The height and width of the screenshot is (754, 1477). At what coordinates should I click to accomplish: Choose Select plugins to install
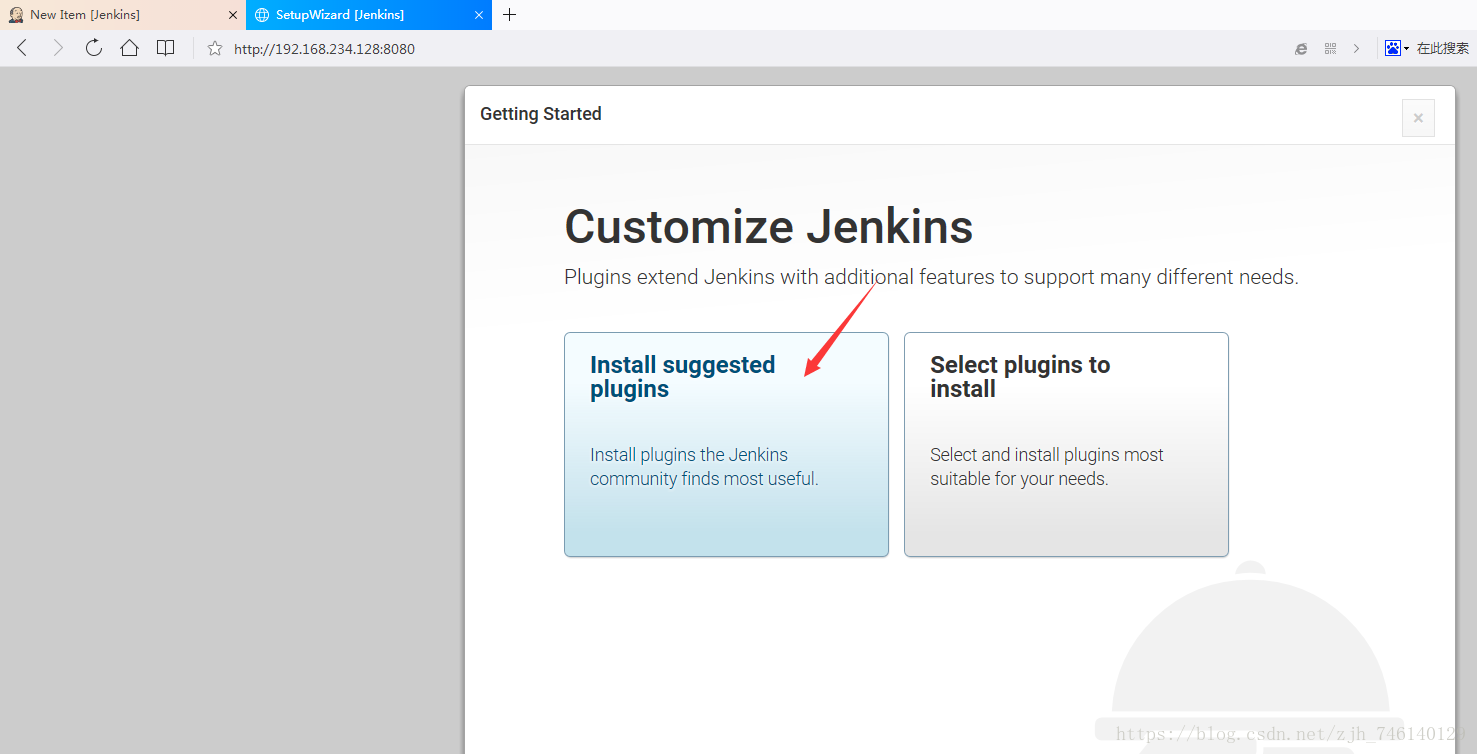pyautogui.click(x=1066, y=444)
